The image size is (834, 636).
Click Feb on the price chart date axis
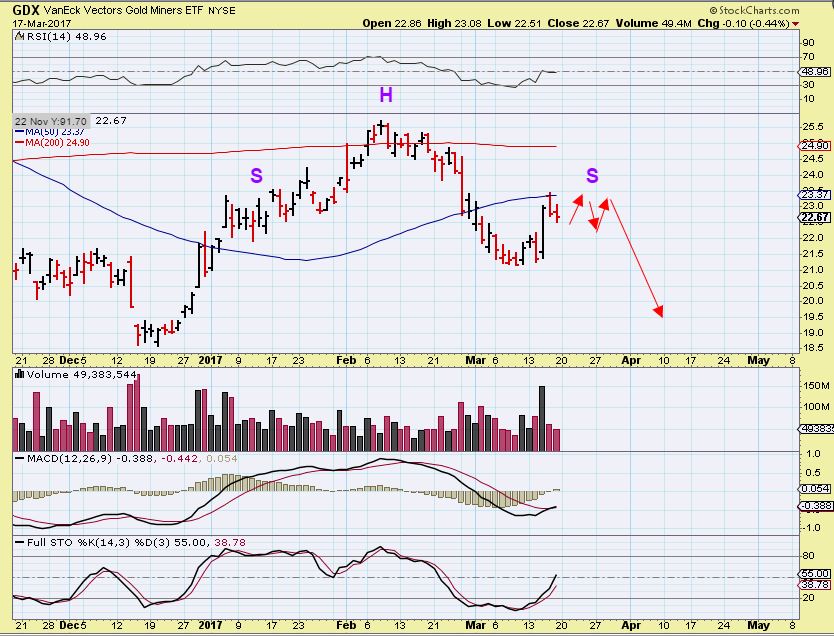[x=346, y=360]
